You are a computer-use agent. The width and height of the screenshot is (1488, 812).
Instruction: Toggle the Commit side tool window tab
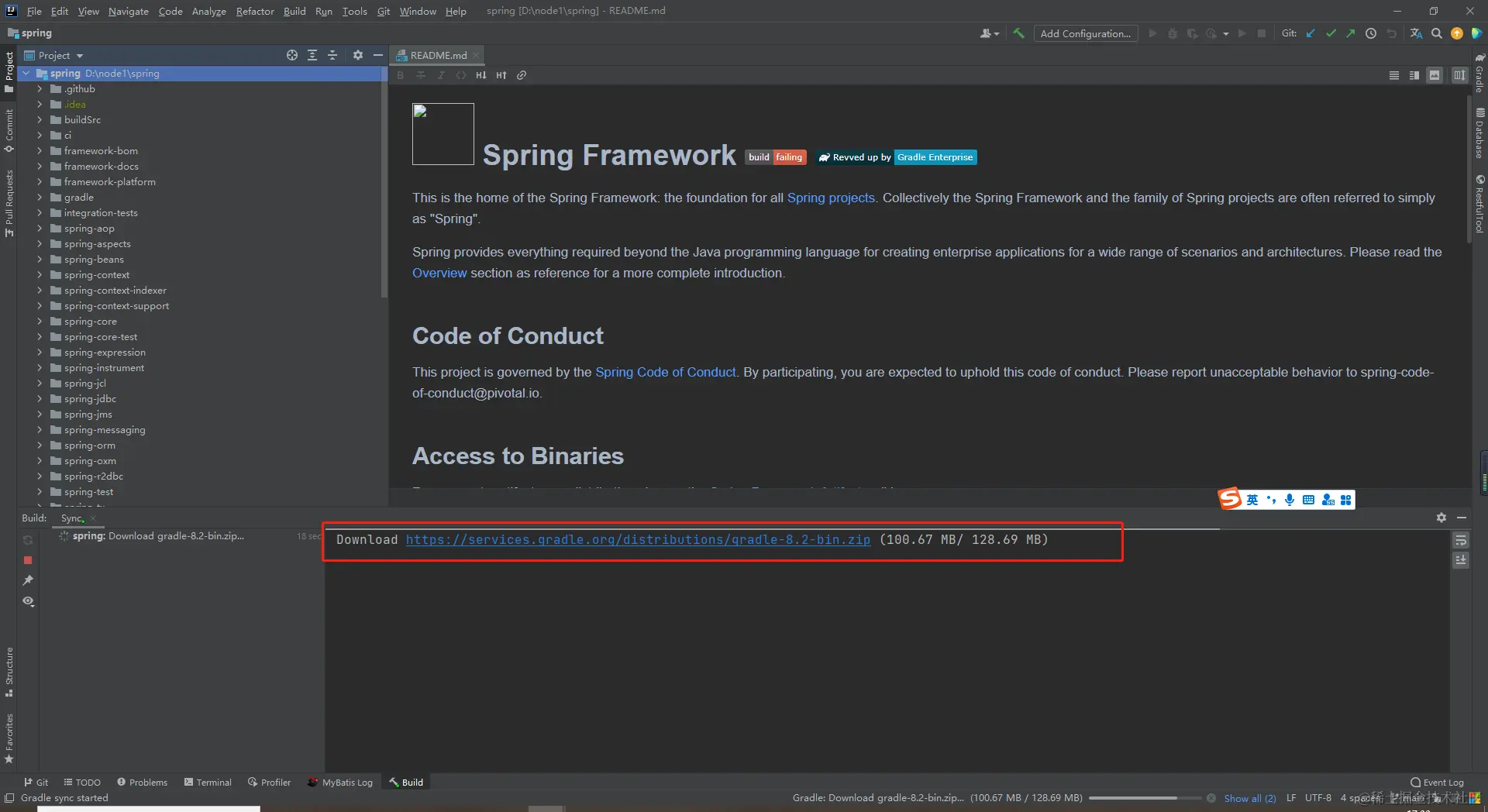tap(9, 130)
